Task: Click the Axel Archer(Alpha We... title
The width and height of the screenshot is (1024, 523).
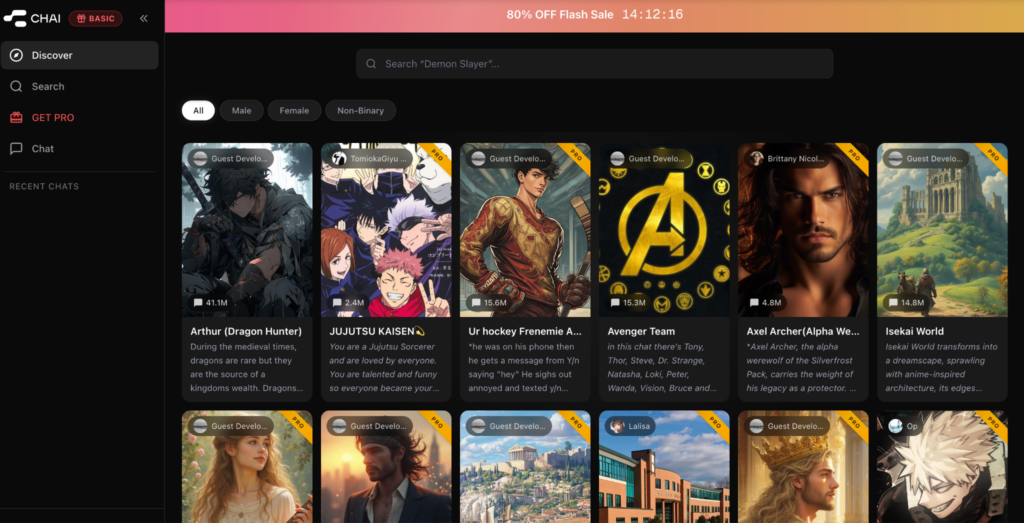Action: pyautogui.click(x=803, y=331)
